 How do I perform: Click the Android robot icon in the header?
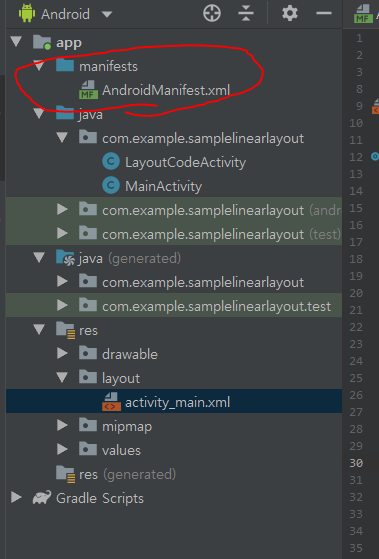coord(27,14)
